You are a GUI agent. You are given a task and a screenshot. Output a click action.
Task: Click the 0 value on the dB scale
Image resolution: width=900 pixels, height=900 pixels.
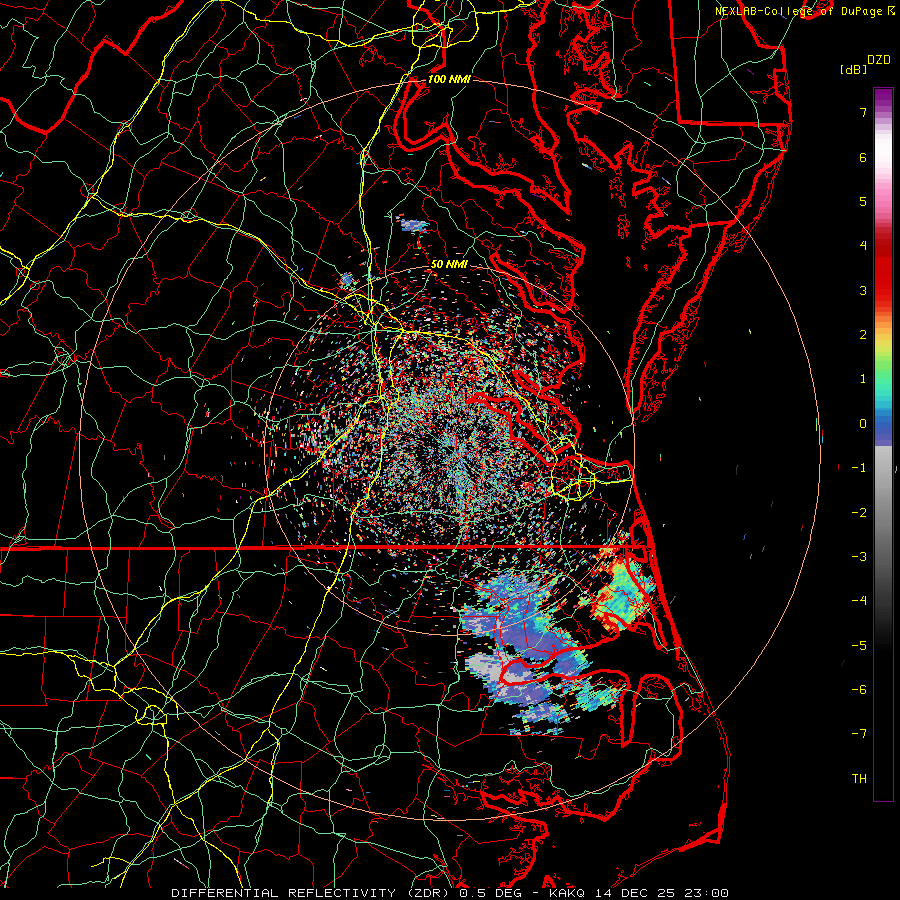(x=863, y=424)
